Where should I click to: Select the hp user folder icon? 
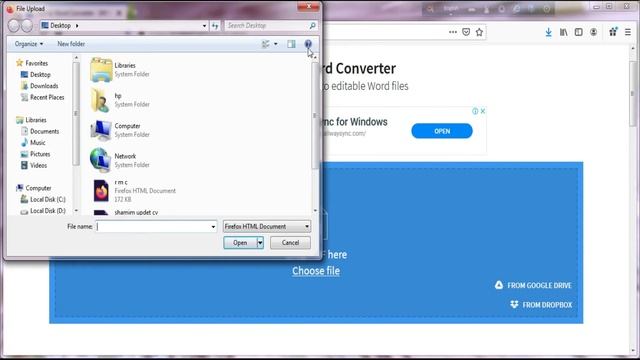coord(100,100)
